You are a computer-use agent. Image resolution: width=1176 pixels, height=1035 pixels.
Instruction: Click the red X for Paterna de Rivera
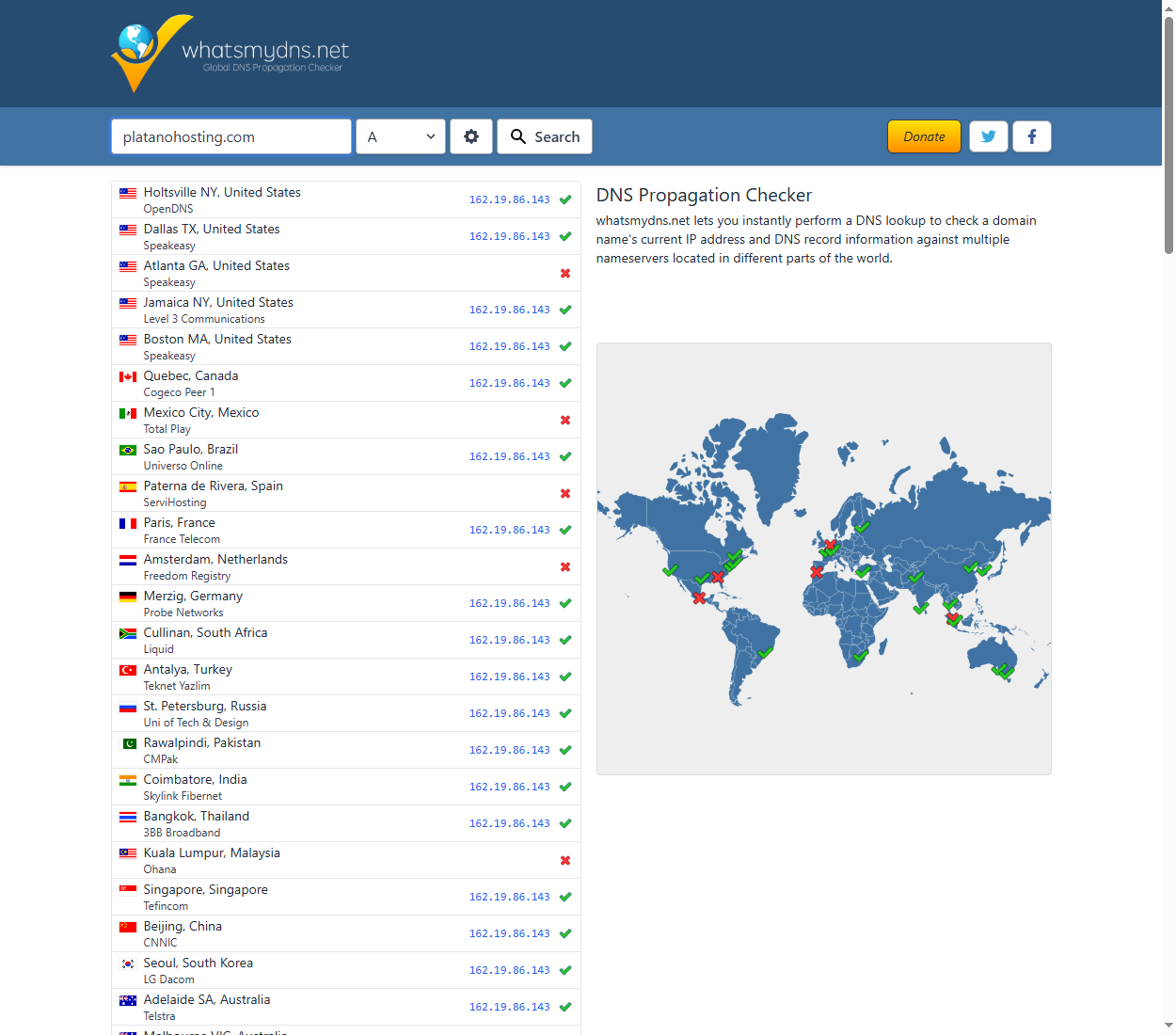coord(565,493)
